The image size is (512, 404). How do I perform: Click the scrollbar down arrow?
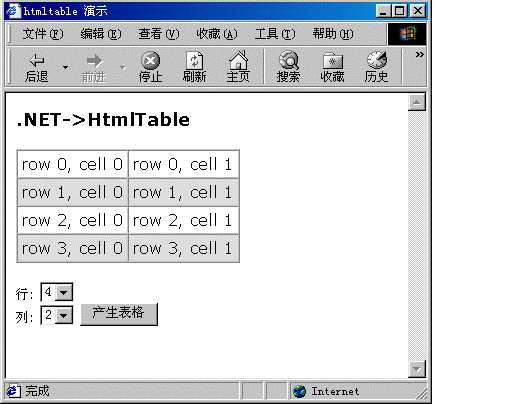click(x=417, y=369)
